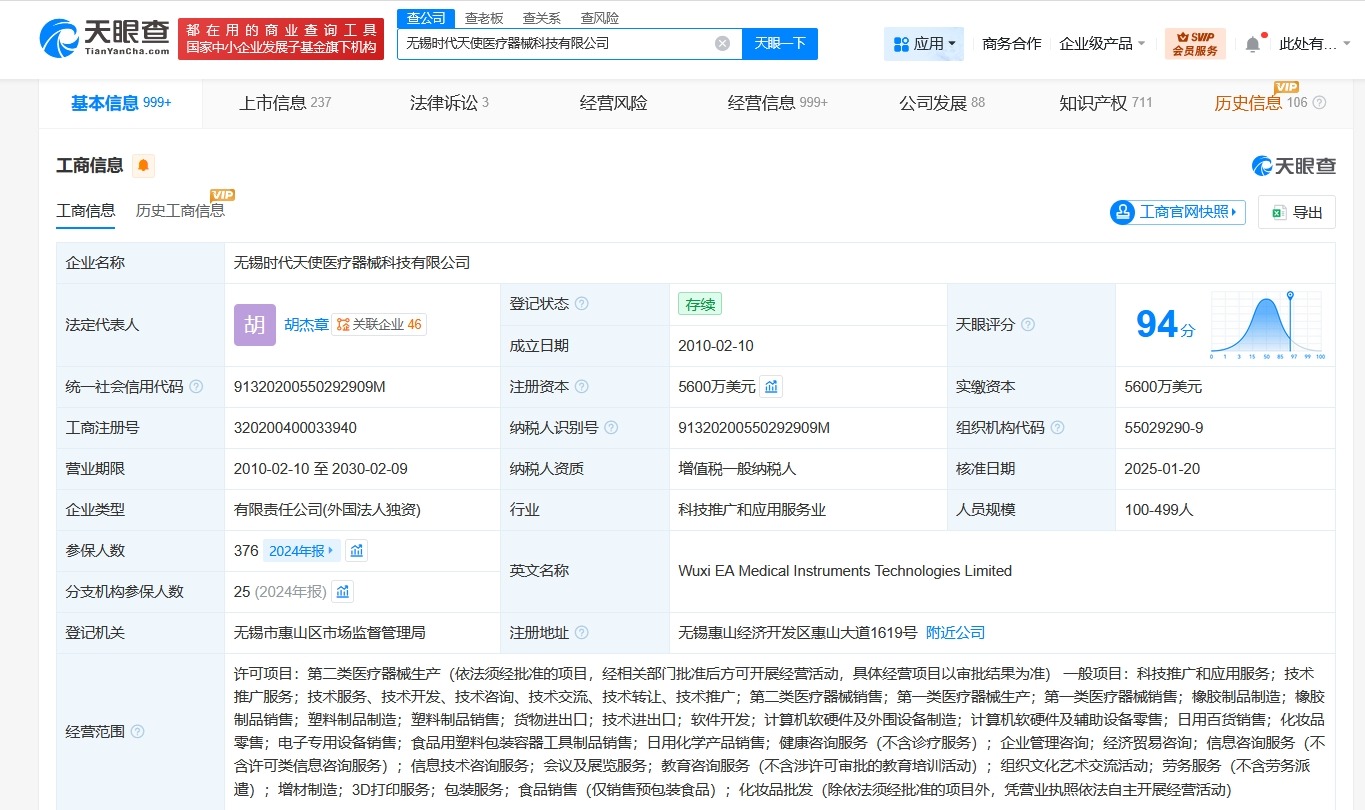The width and height of the screenshot is (1365, 810).
Task: Open the 知识产权 711 tab
Action: pyautogui.click(x=1098, y=101)
